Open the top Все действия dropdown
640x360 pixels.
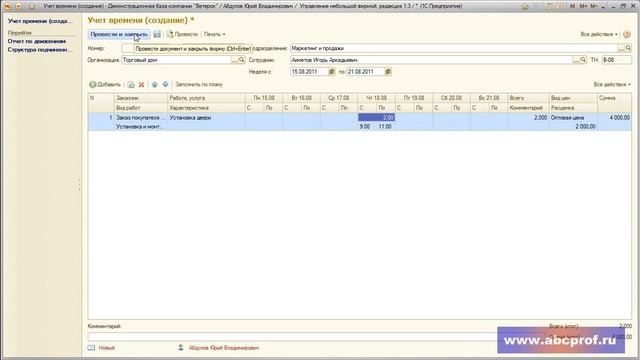[599, 34]
